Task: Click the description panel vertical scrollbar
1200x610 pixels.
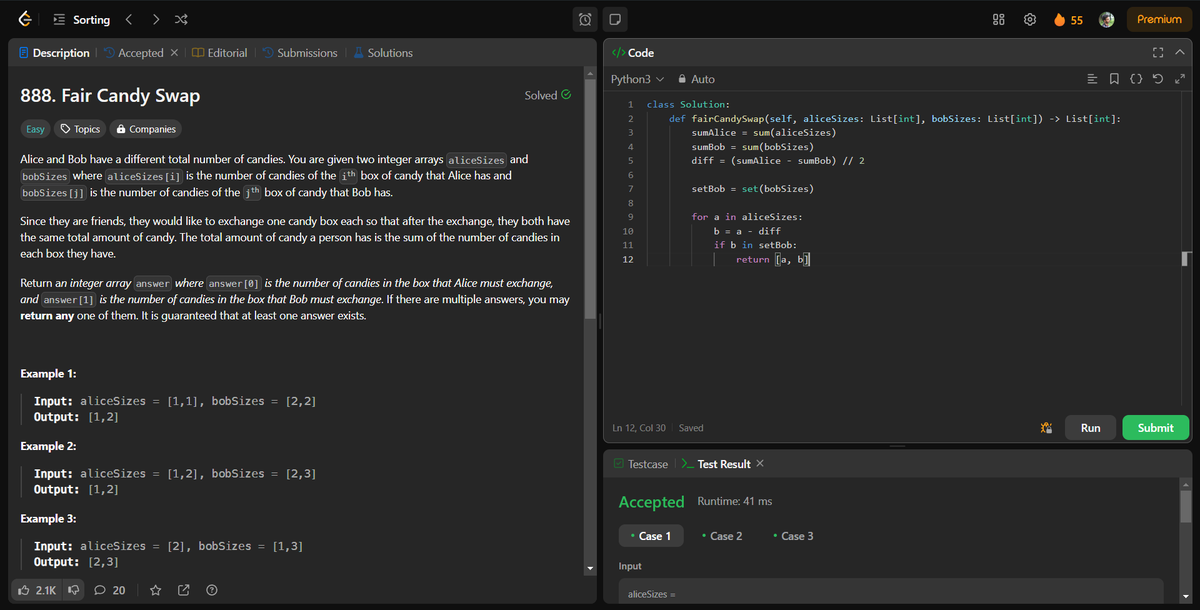Action: click(590, 200)
